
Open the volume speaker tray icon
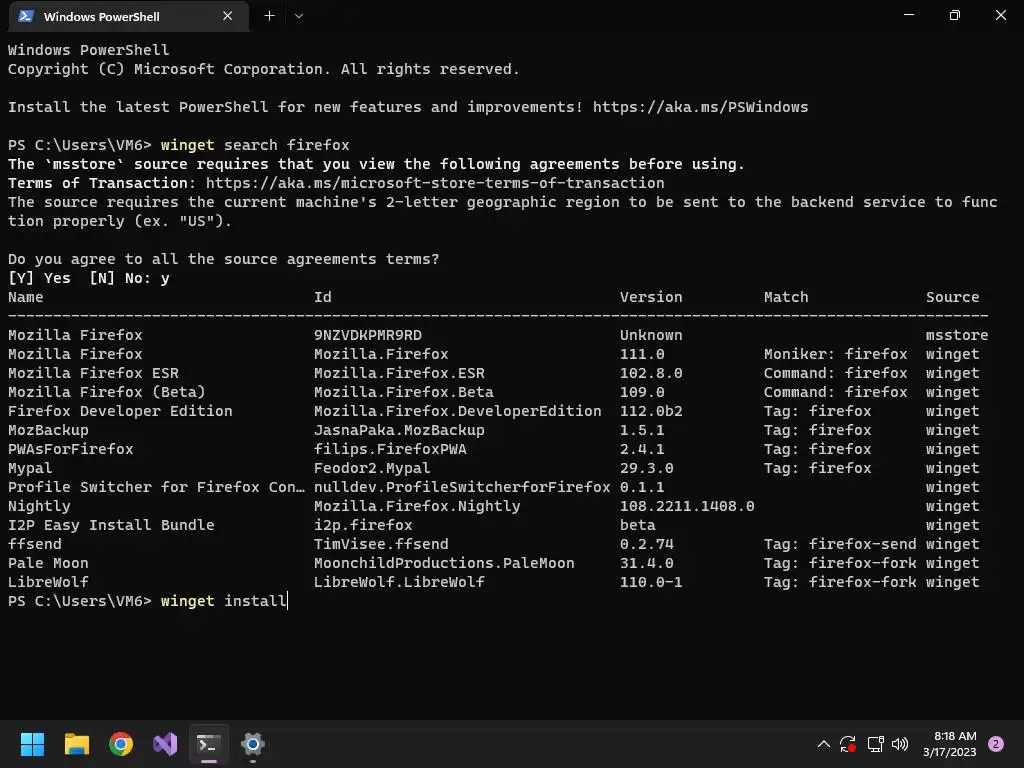click(900, 744)
